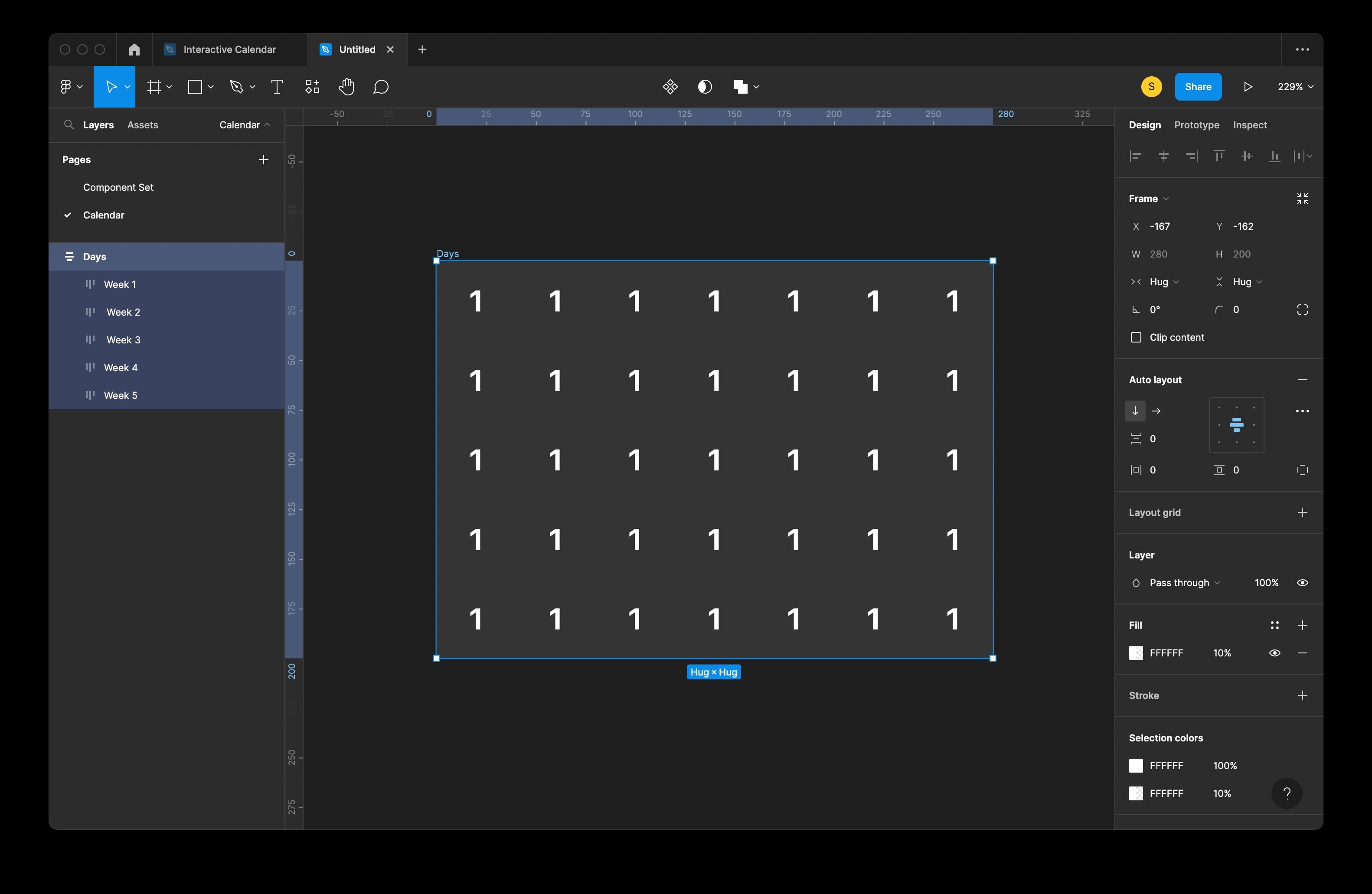Open the 229% zoom dropdown
The width and height of the screenshot is (1372, 894).
pyautogui.click(x=1295, y=87)
